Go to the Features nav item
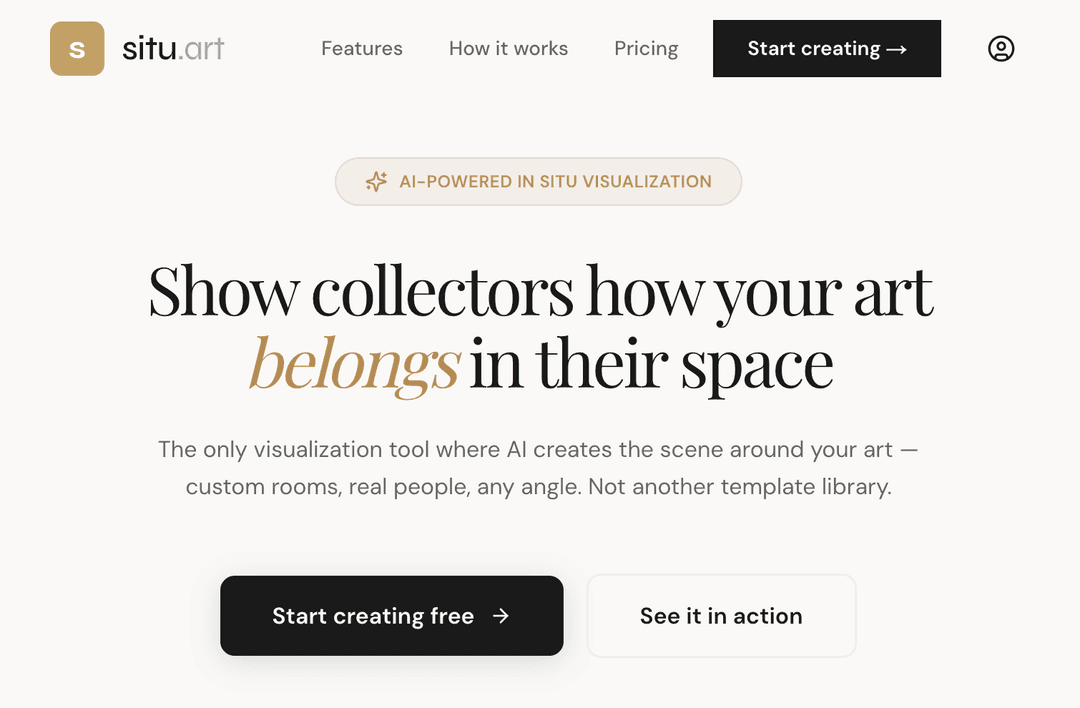 (x=362, y=49)
